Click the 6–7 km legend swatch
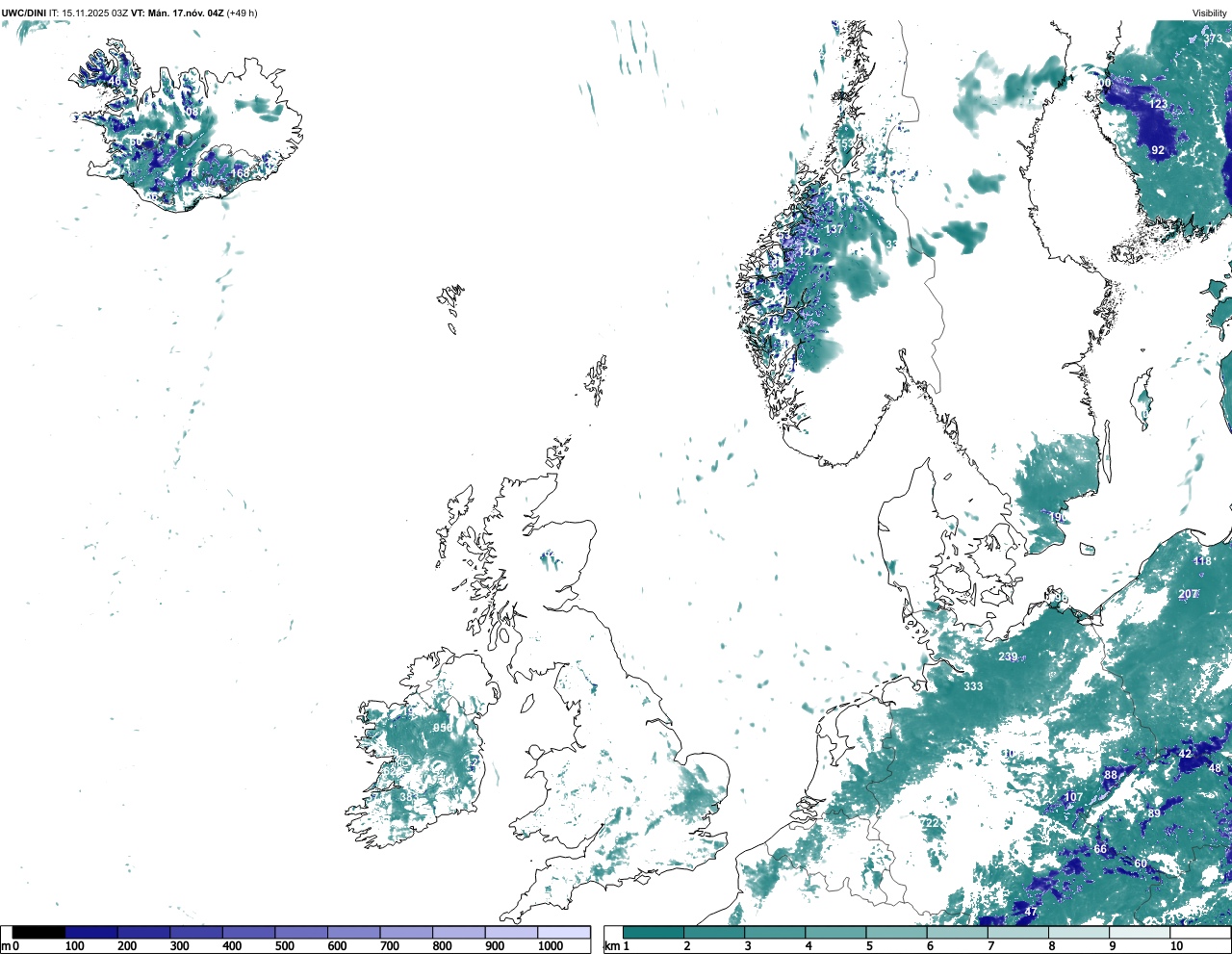 point(957,933)
